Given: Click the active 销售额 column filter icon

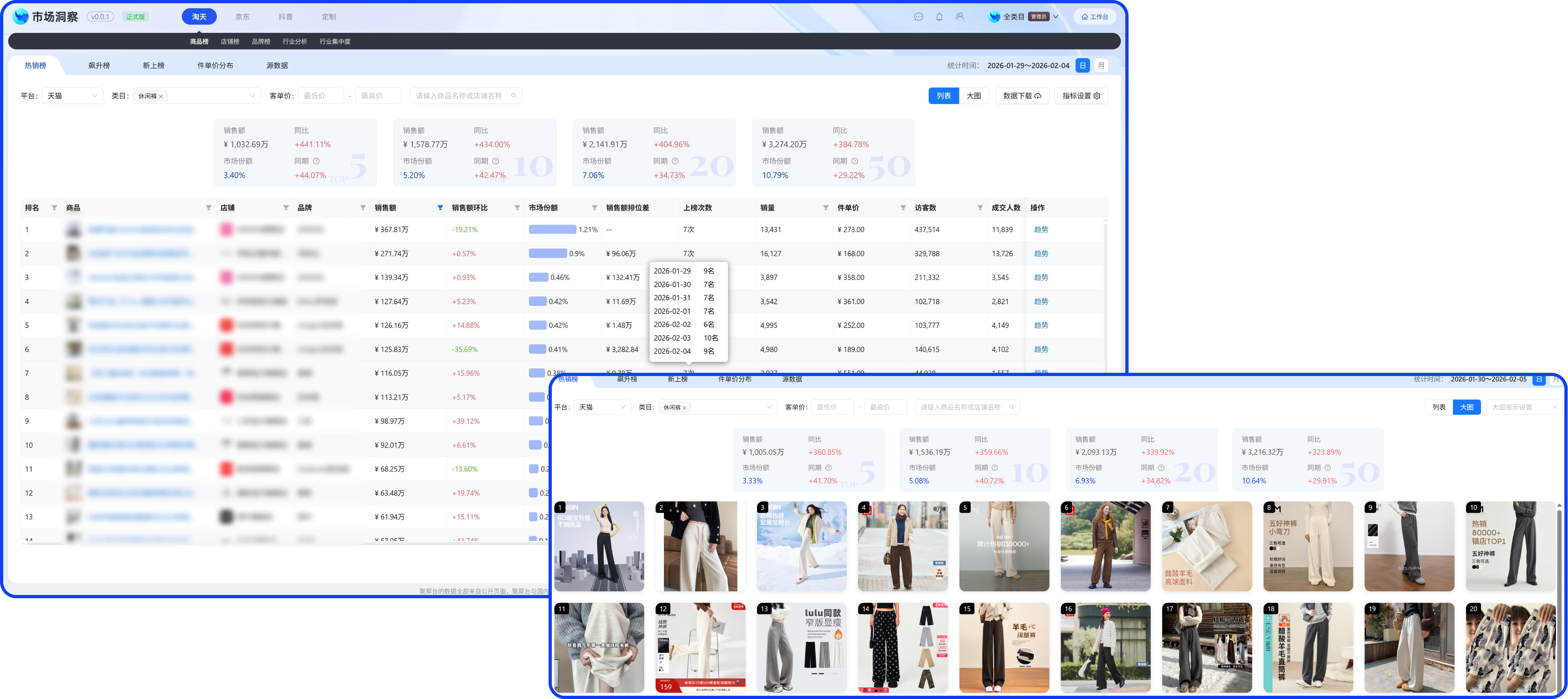Looking at the screenshot, I should pos(440,208).
